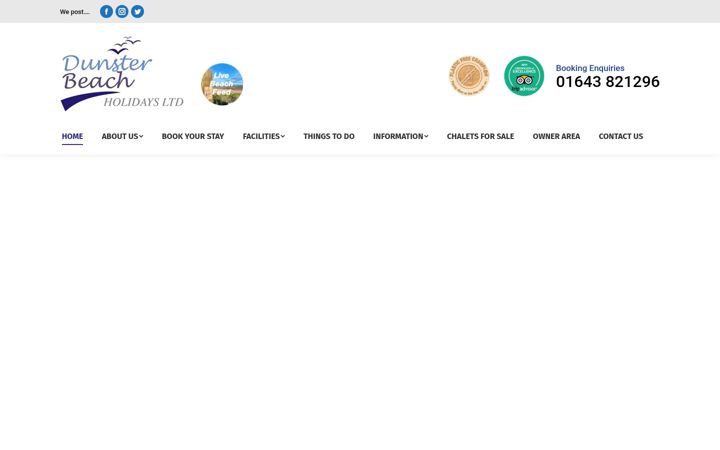Click the Dunster Beach Holidays logo

click(122, 73)
